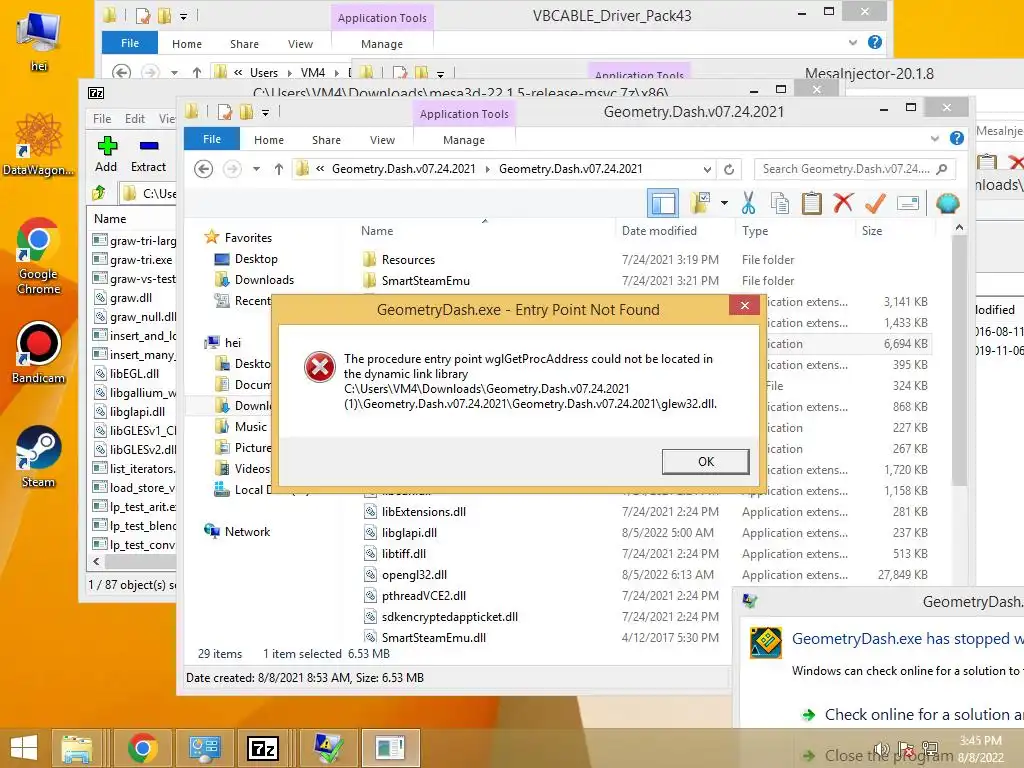This screenshot has height=768, width=1024.
Task: Click the Rename toolbar icon
Action: click(x=908, y=203)
